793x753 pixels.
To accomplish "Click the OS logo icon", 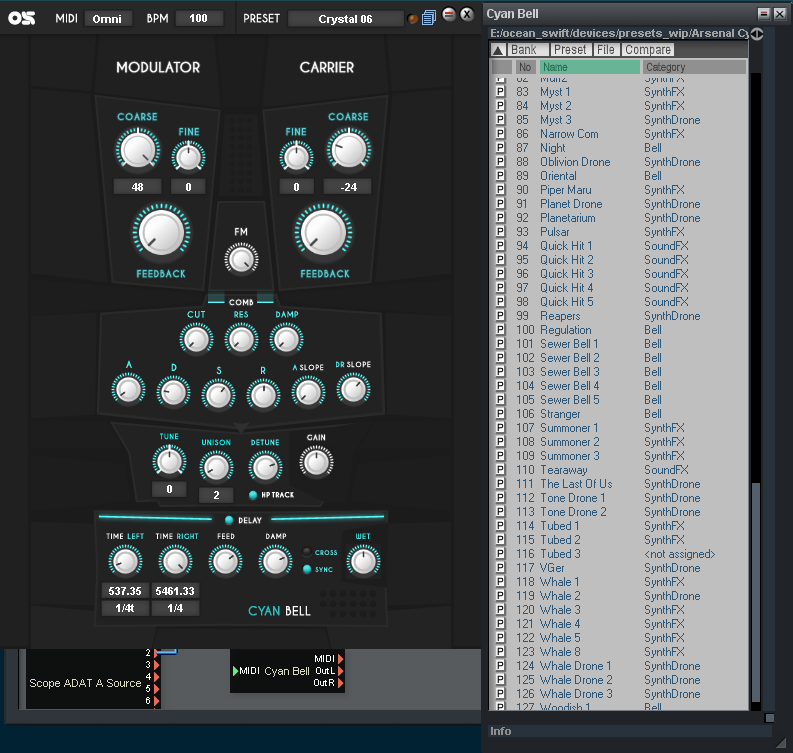I will pos(20,18).
